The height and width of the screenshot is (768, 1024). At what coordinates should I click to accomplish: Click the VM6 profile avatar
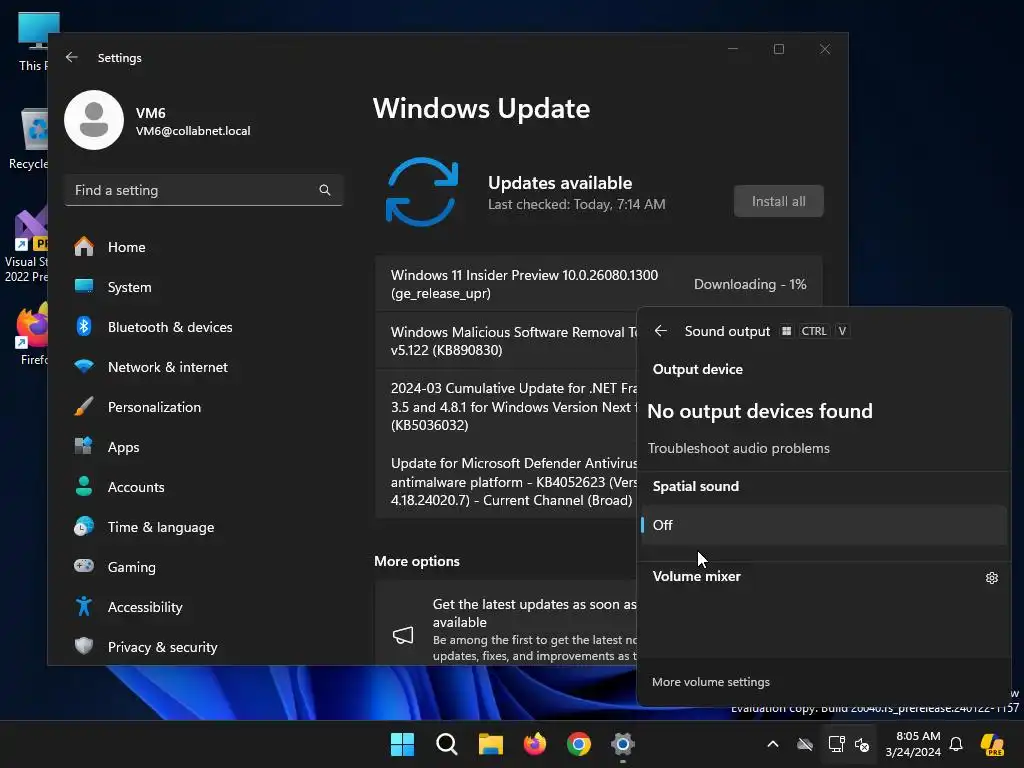pyautogui.click(x=94, y=120)
